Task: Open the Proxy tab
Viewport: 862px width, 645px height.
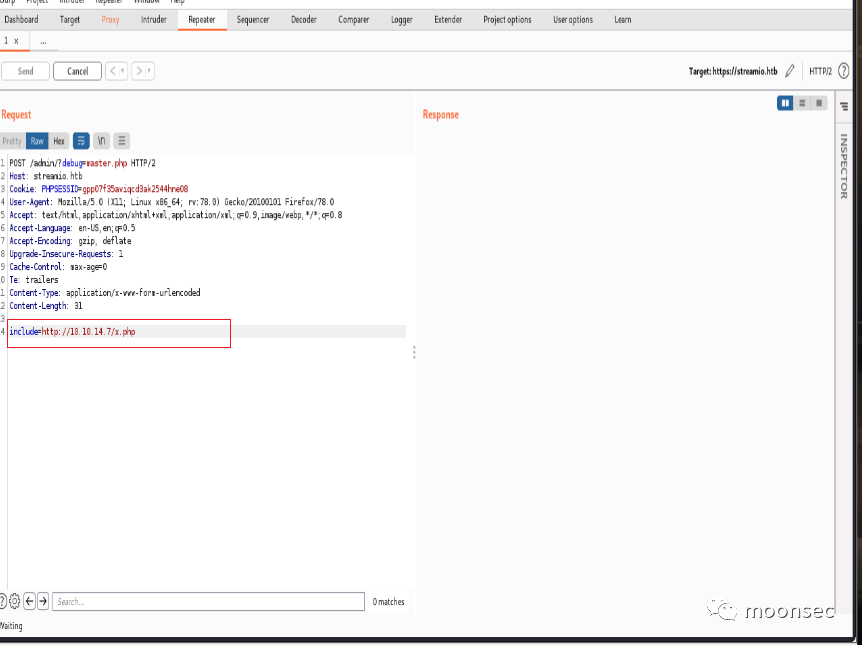Action: coord(110,19)
